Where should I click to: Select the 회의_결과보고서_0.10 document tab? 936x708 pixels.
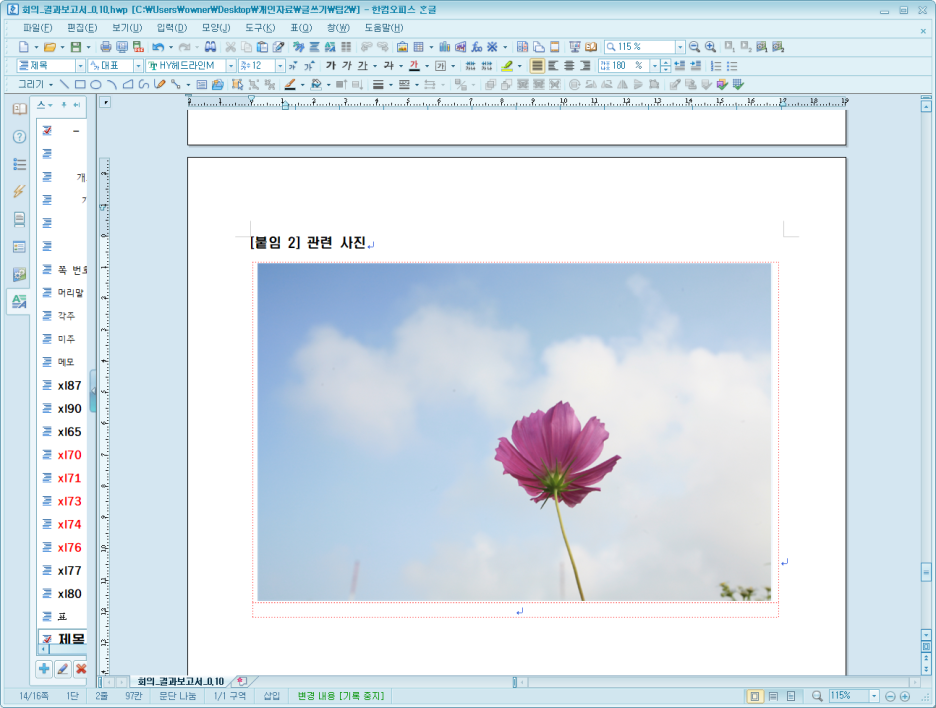pyautogui.click(x=180, y=681)
